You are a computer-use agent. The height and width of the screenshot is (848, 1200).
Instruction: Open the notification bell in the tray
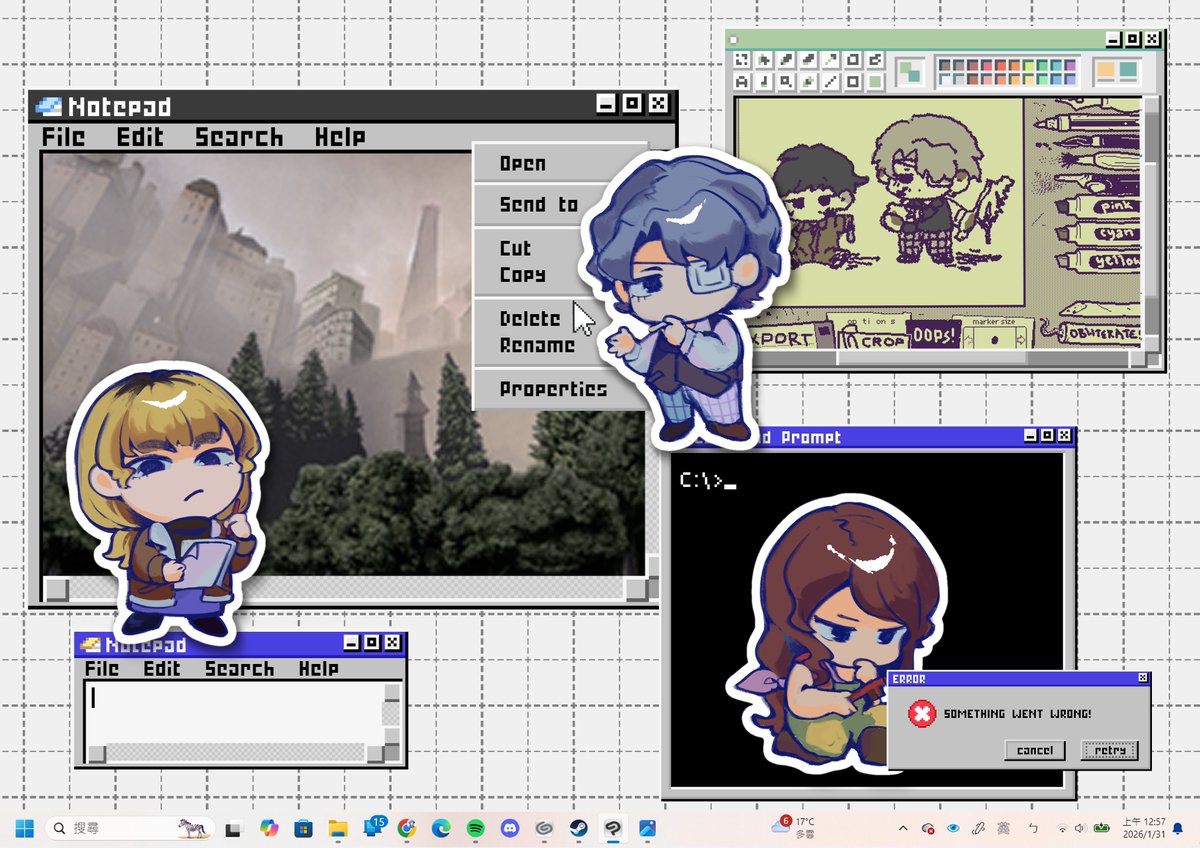(1178, 828)
